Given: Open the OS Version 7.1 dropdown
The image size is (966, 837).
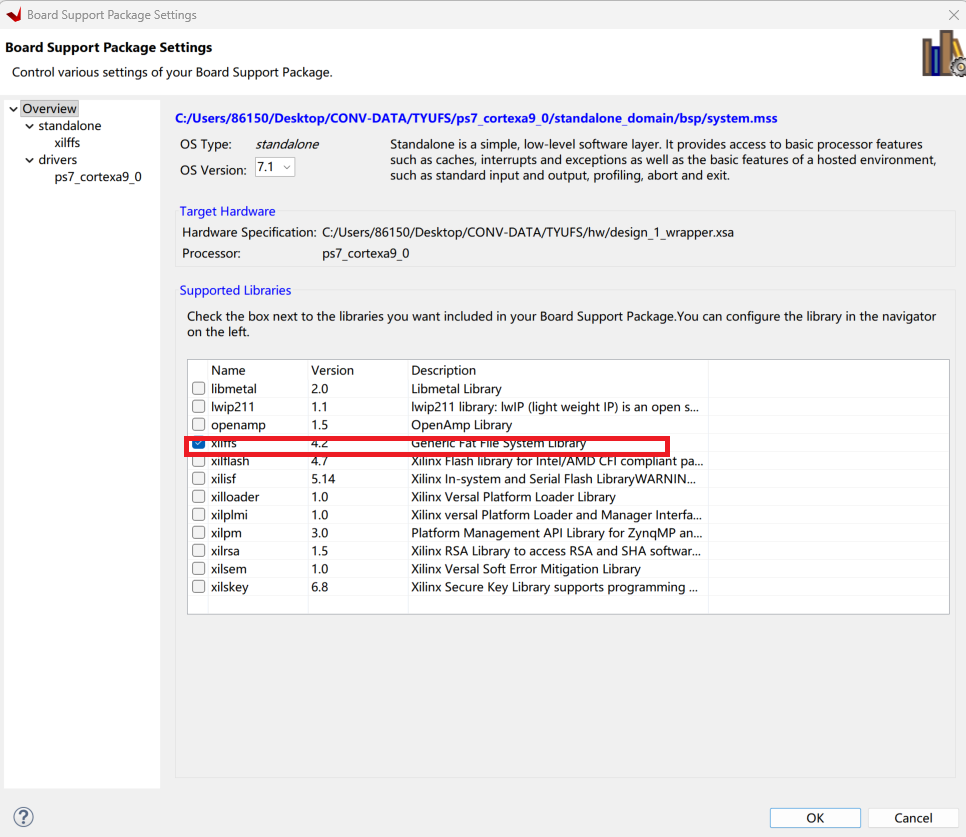Looking at the screenshot, I should click(275, 167).
